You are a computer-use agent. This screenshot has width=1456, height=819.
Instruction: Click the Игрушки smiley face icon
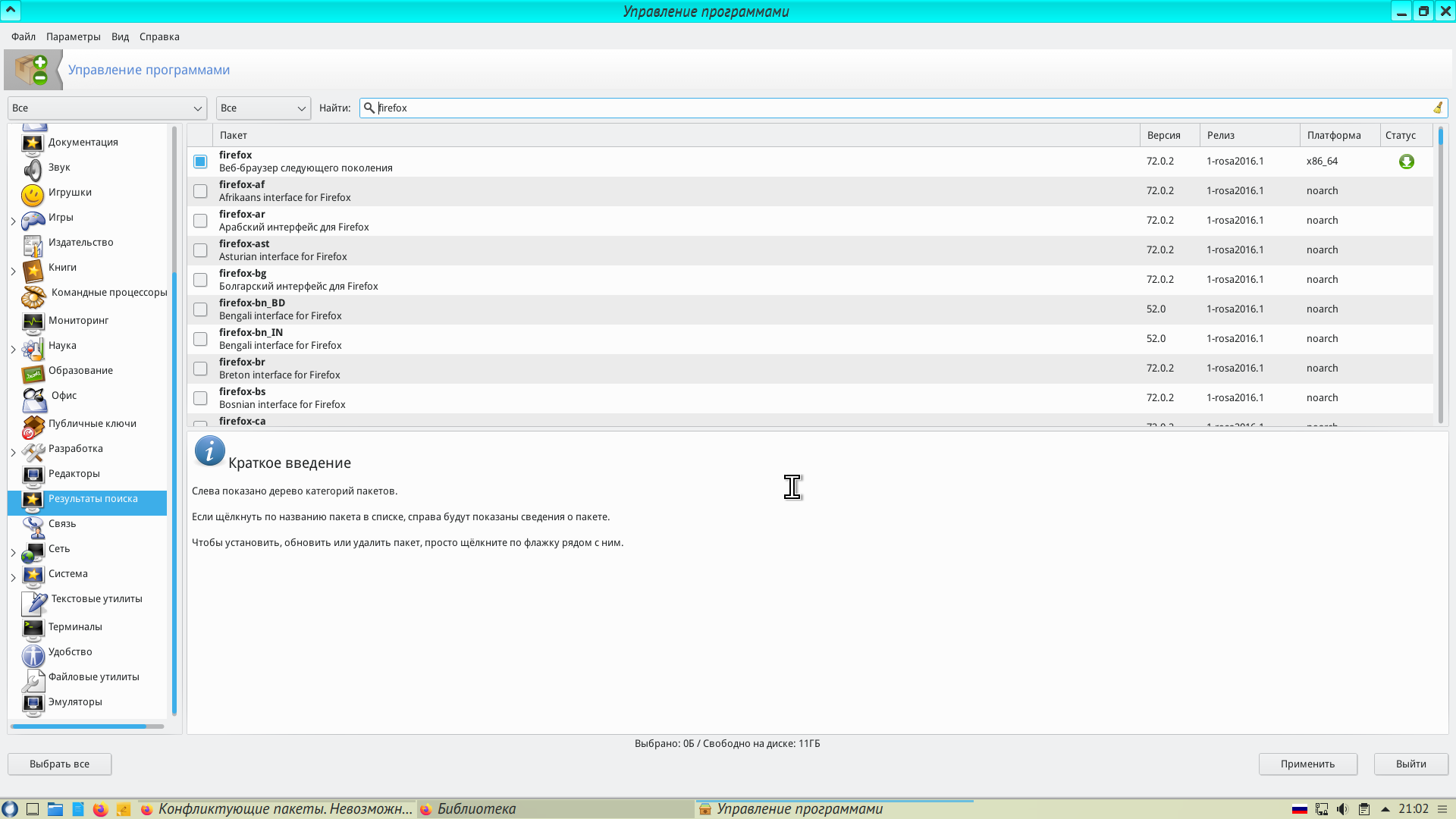33,195
